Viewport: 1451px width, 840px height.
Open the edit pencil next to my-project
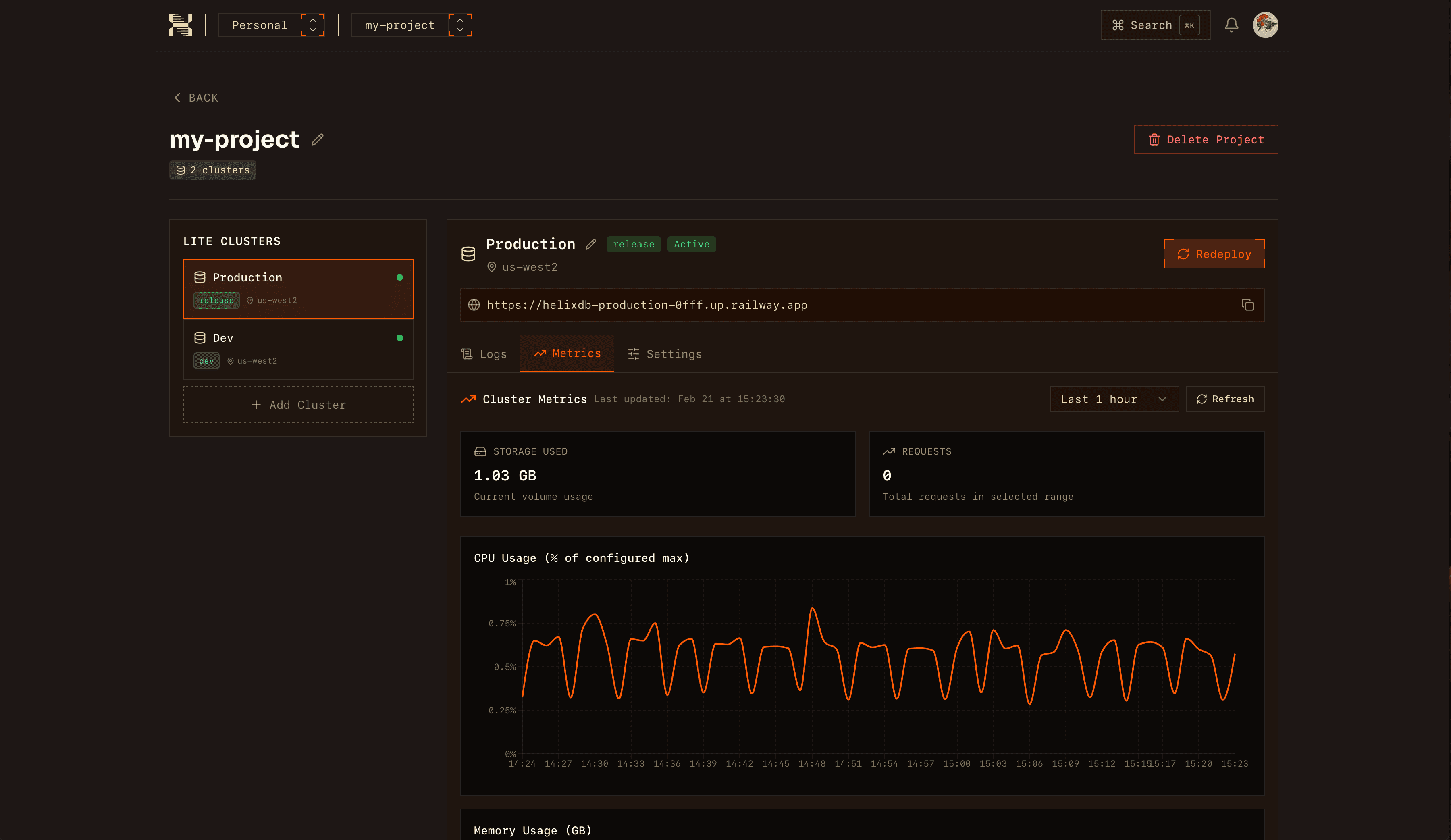click(317, 139)
